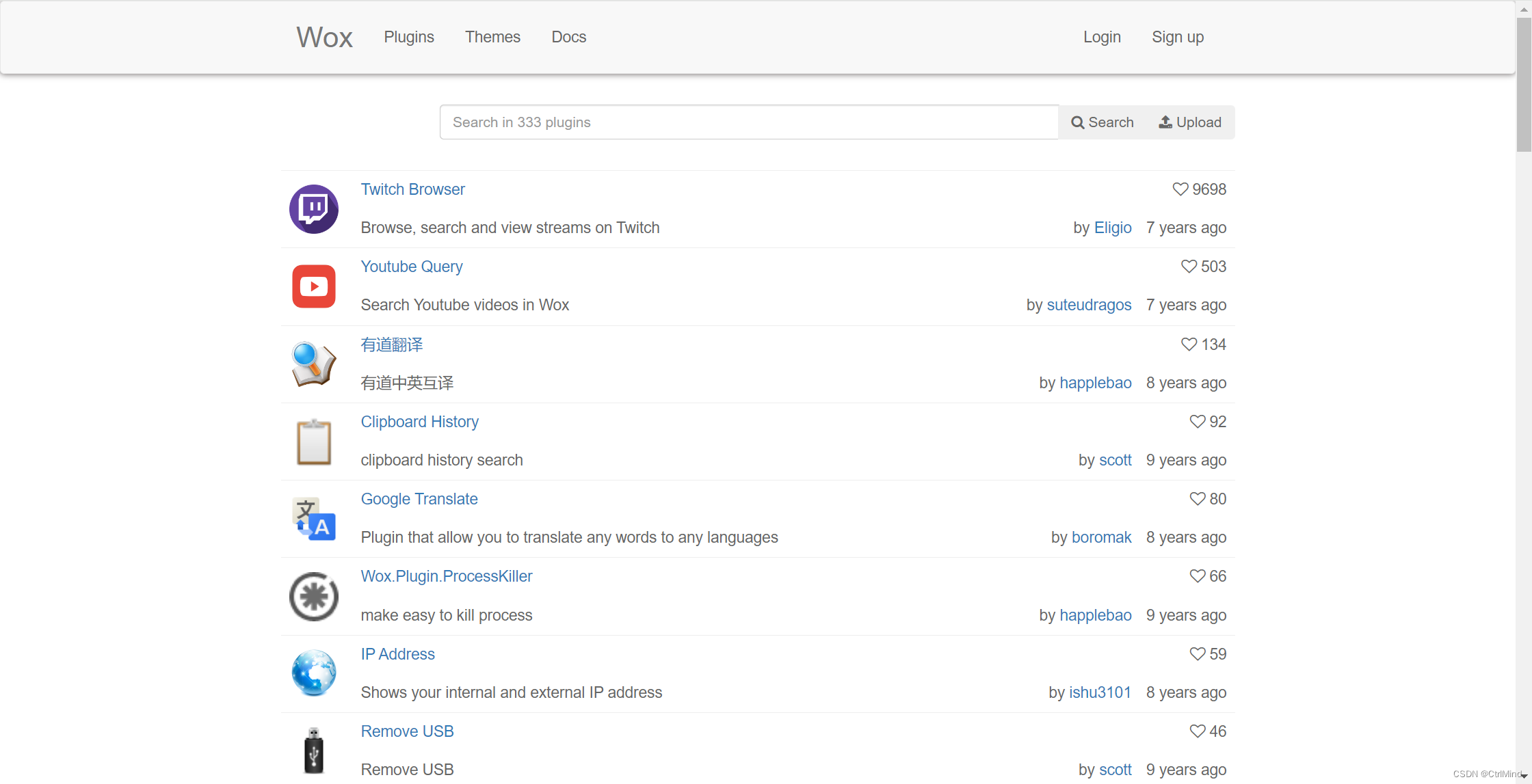Click the red Youtube Query plugin icon
The width and height of the screenshot is (1532, 784).
313,286
